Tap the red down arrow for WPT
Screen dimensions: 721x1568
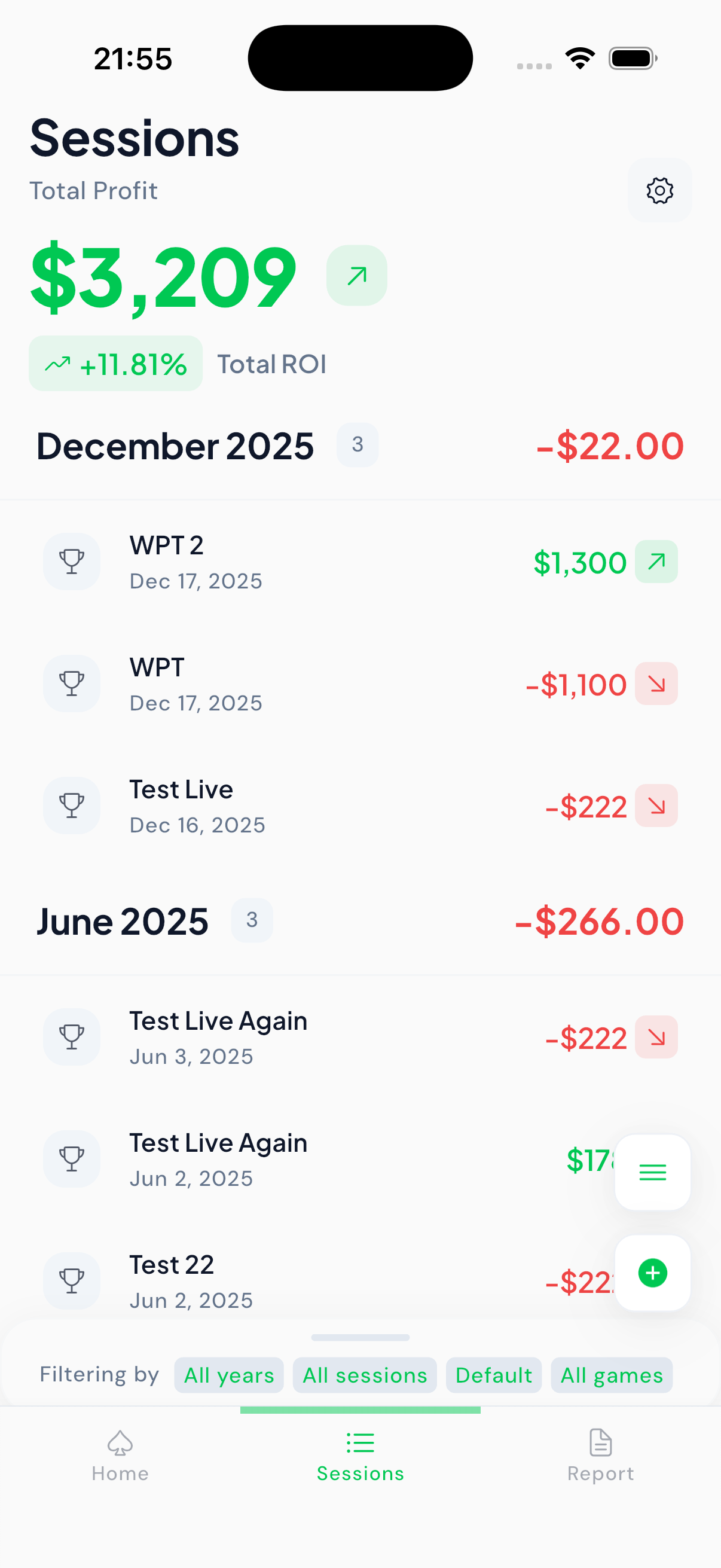(x=656, y=684)
